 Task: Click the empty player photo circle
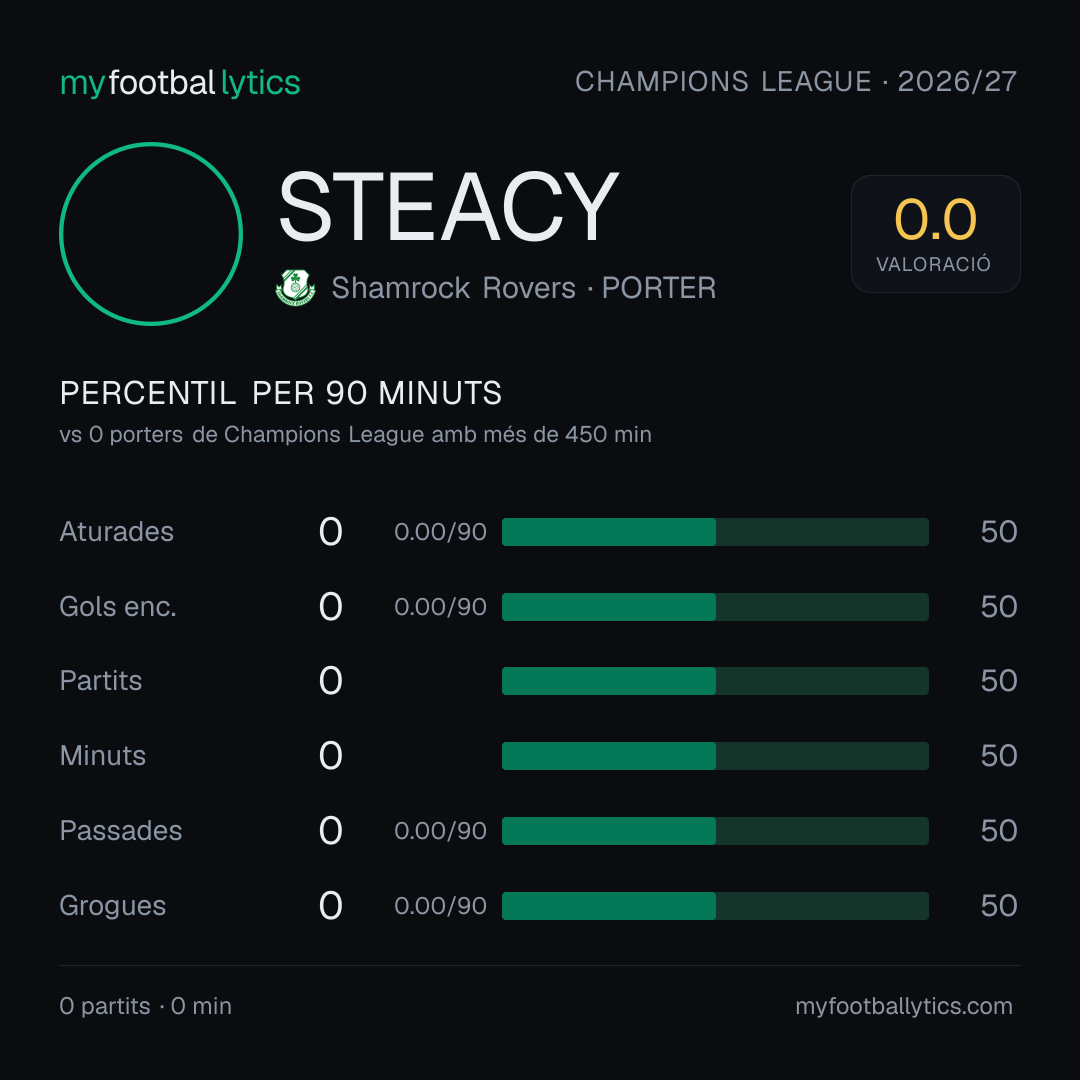tap(151, 234)
